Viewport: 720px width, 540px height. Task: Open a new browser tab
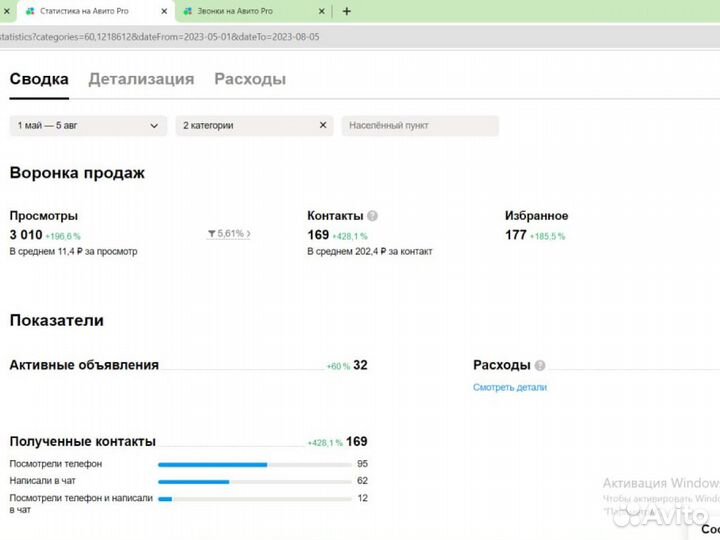pos(347,11)
